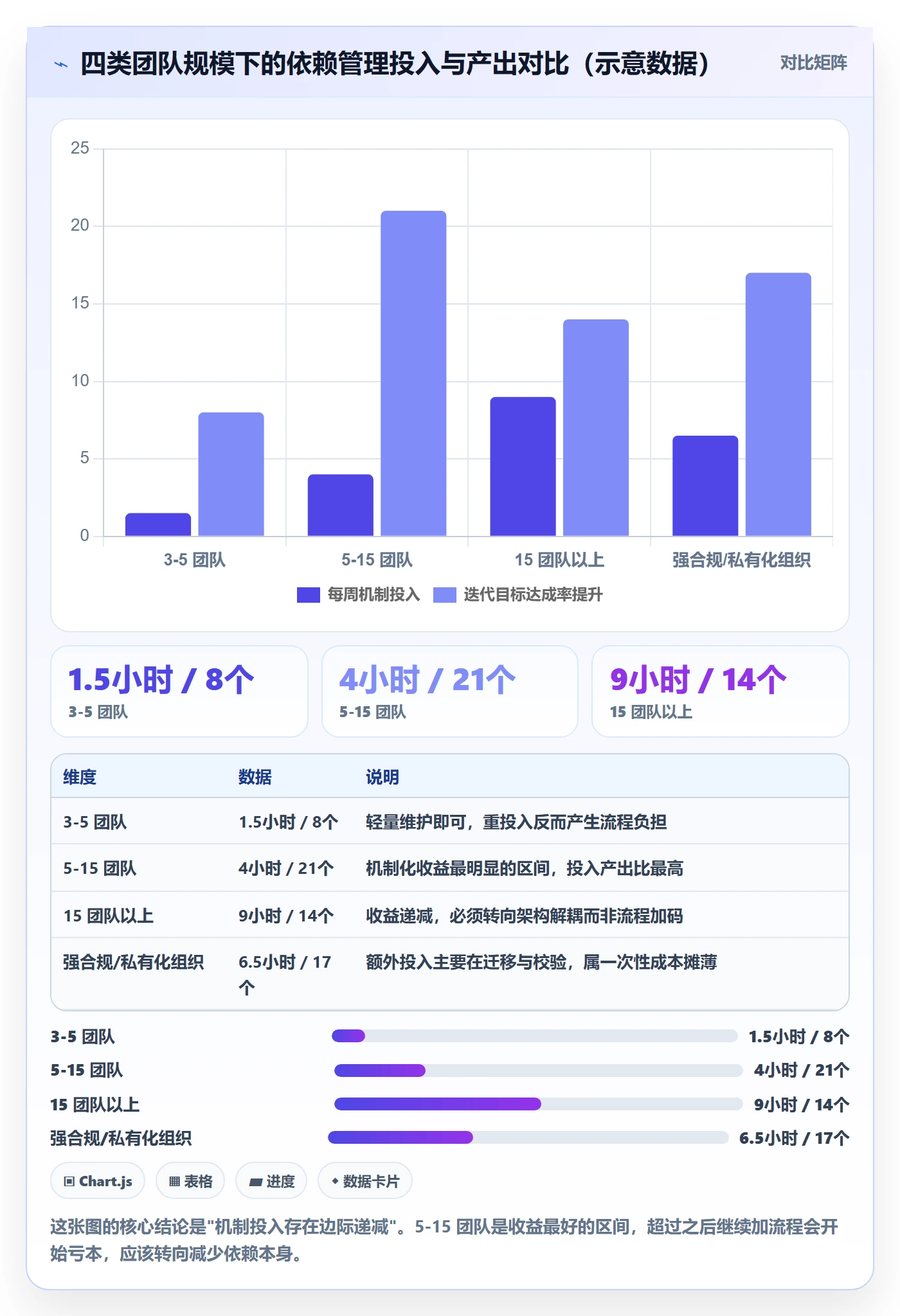
Task: Click the 维度 column header
Action: pyautogui.click(x=80, y=777)
